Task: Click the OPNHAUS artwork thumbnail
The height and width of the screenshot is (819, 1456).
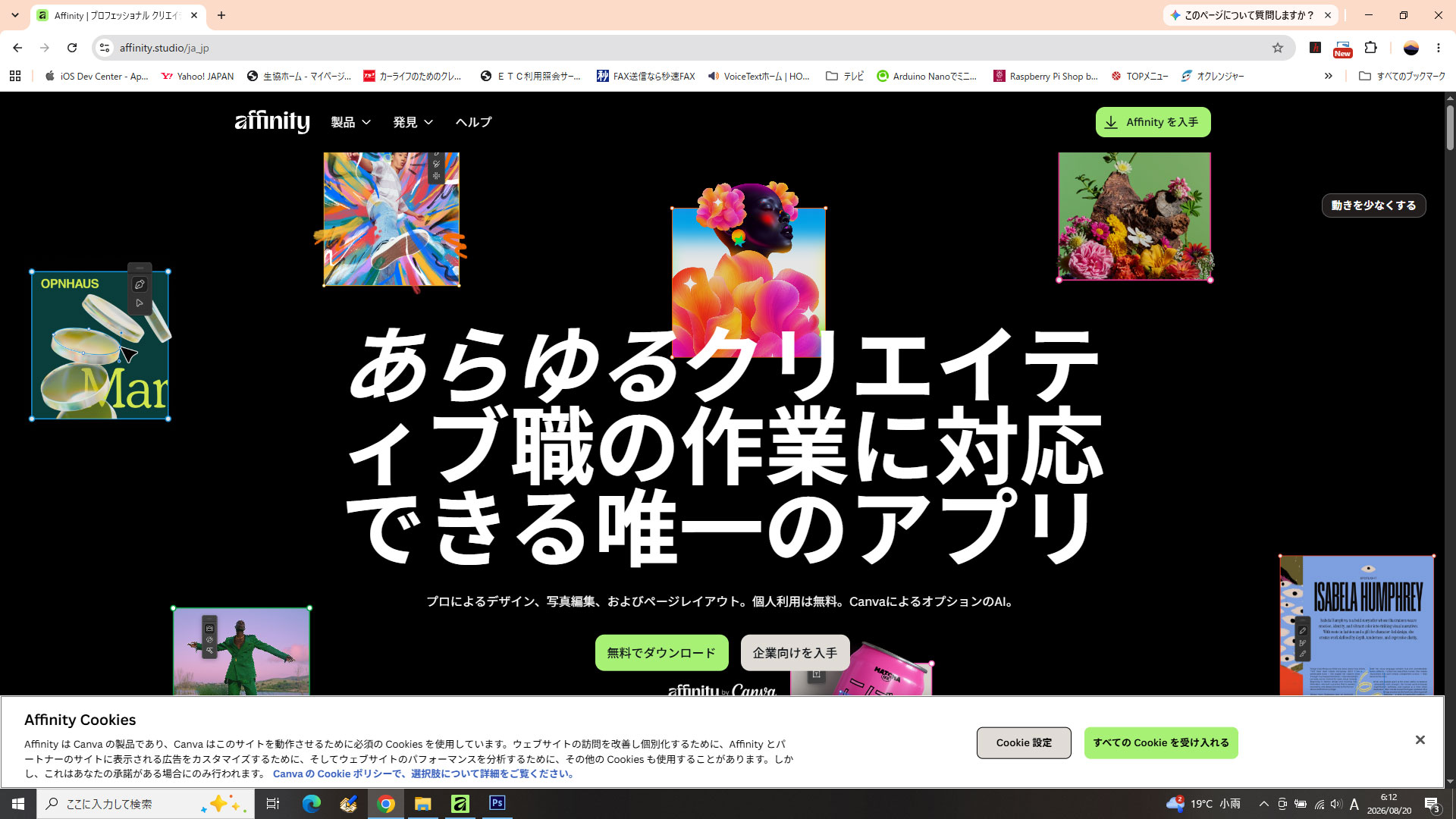Action: coord(100,345)
